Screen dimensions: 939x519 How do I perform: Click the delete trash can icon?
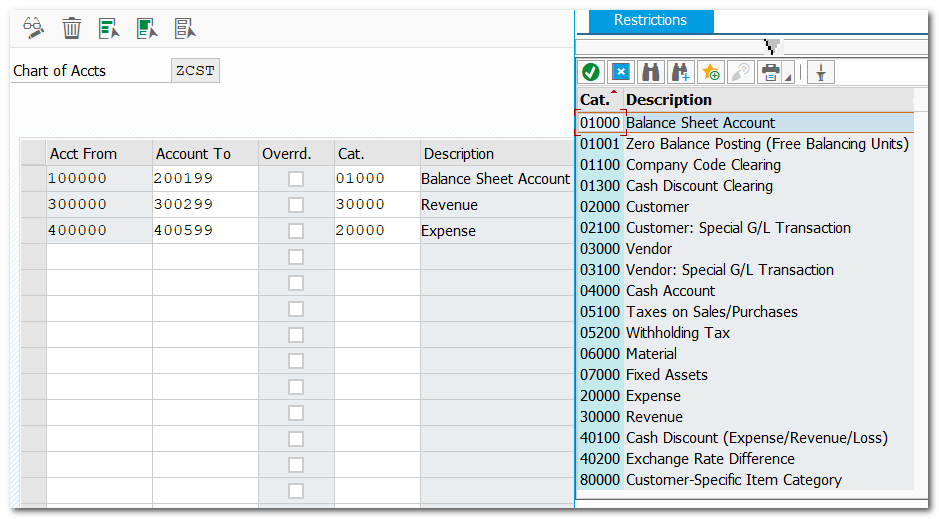pos(71,28)
